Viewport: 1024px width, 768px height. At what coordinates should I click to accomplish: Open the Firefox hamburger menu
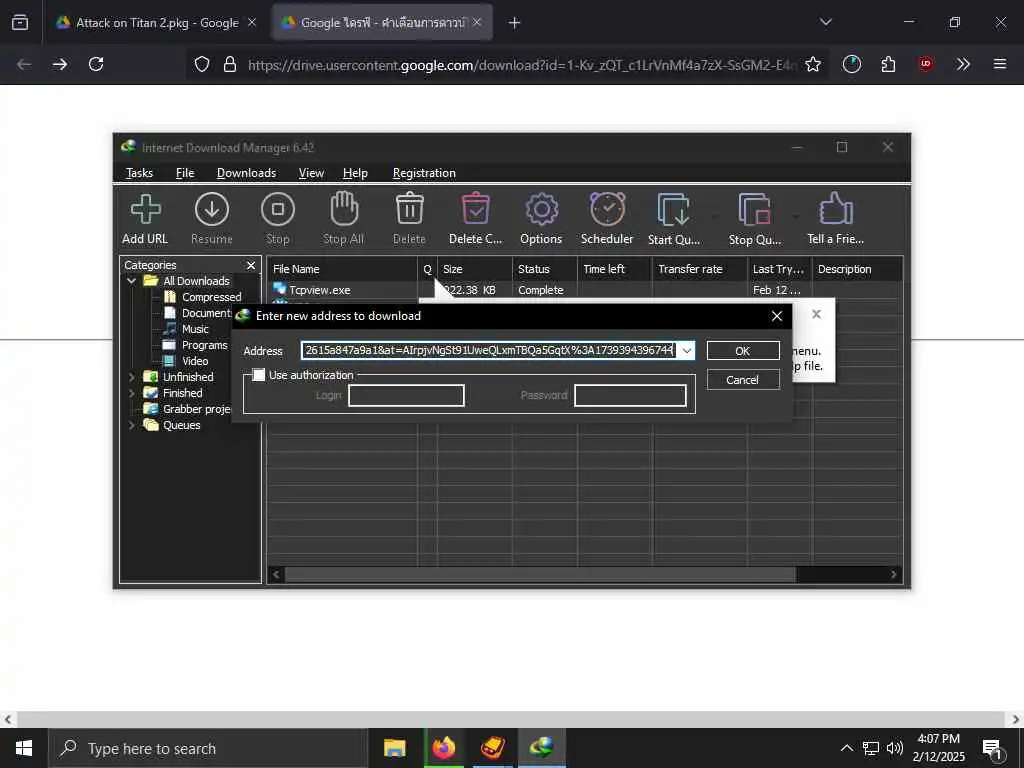[1000, 64]
